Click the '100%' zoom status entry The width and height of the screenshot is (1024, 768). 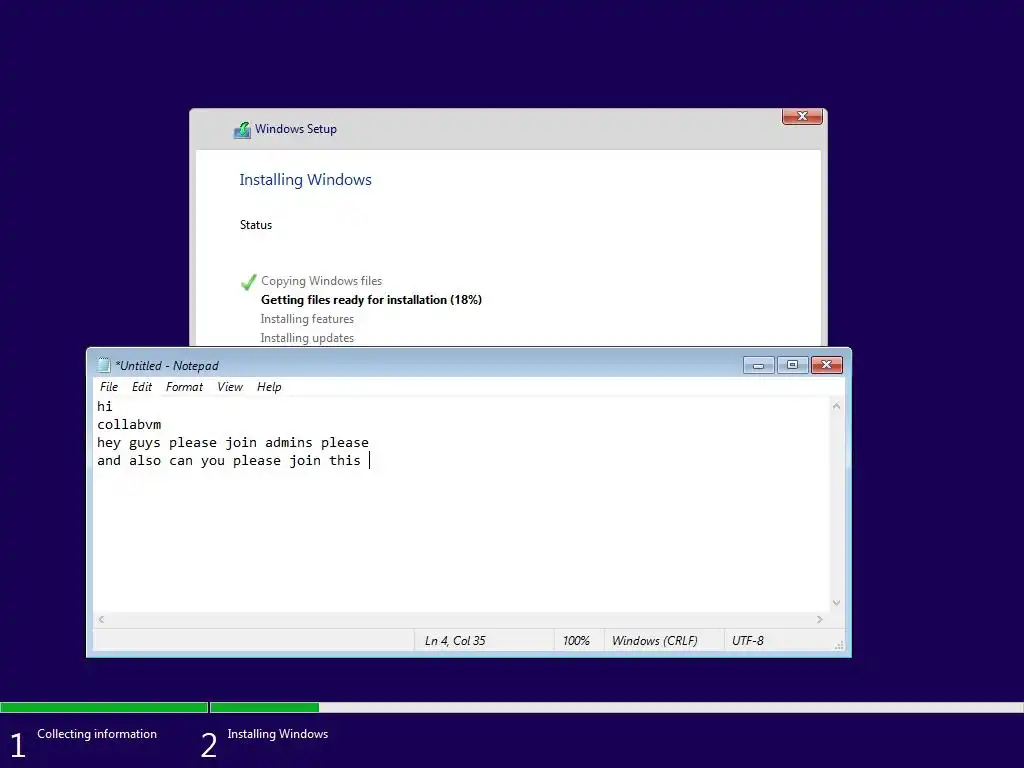tap(576, 641)
